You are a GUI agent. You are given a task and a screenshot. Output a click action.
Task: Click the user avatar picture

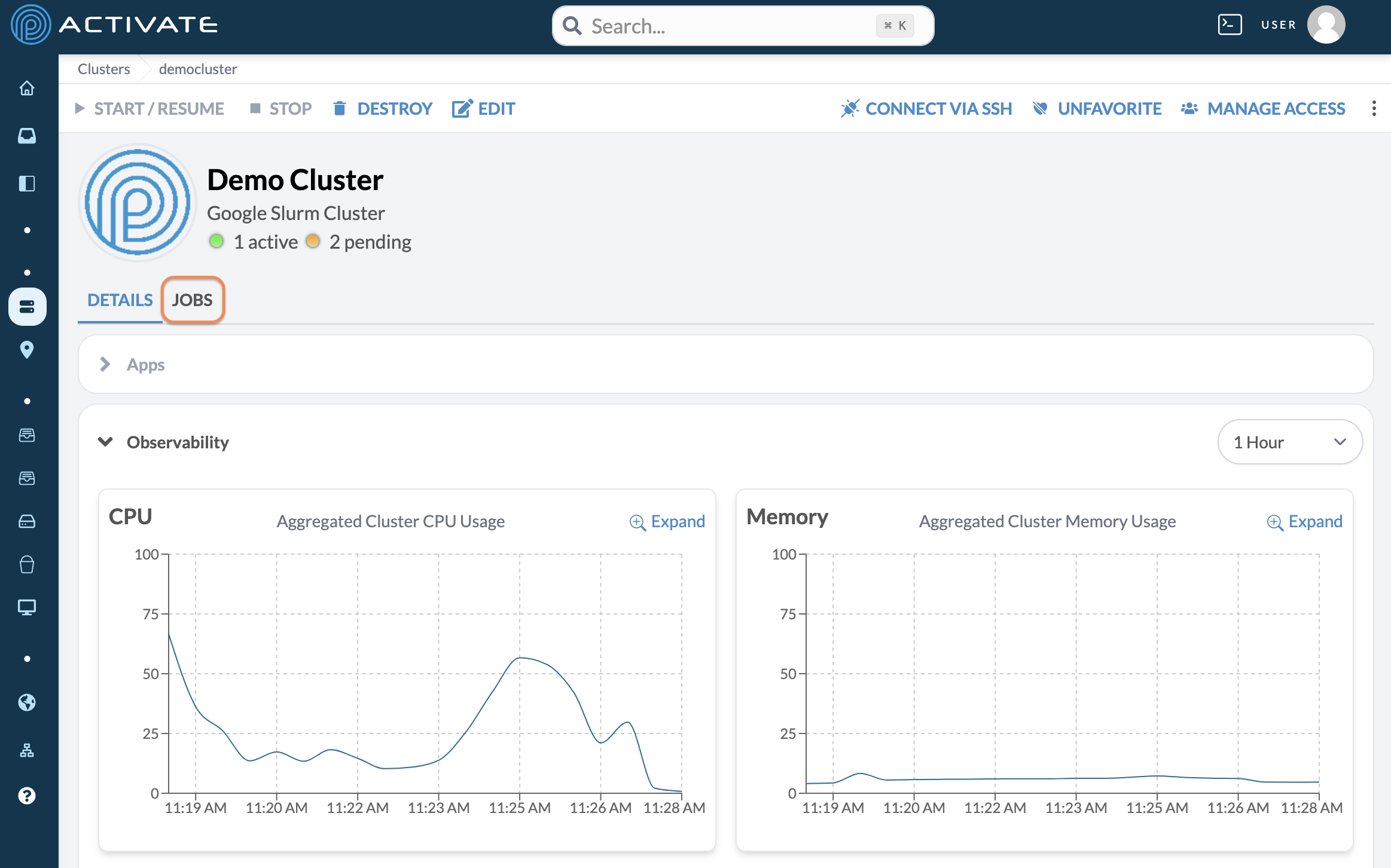click(x=1326, y=25)
